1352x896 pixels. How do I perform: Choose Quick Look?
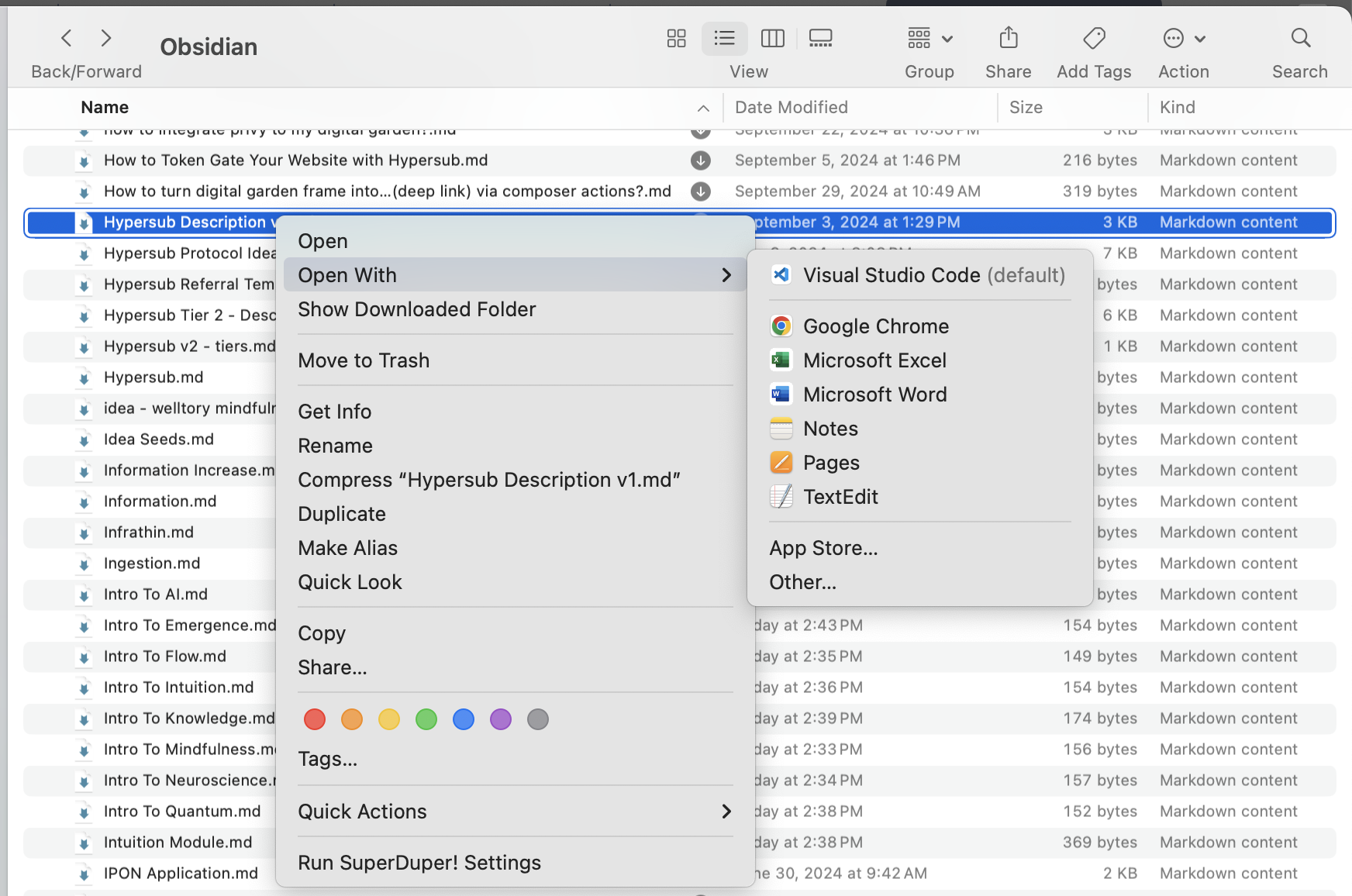click(516, 582)
